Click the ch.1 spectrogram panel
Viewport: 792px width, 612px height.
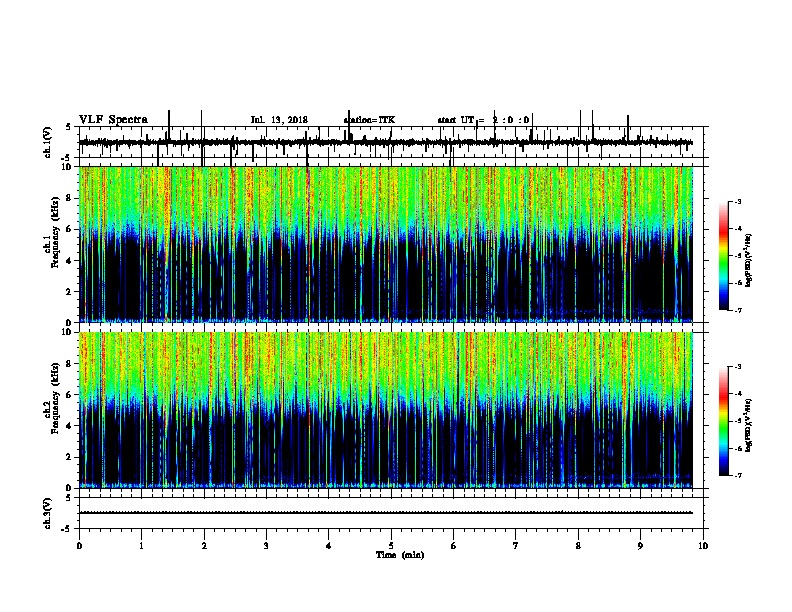tap(385, 244)
